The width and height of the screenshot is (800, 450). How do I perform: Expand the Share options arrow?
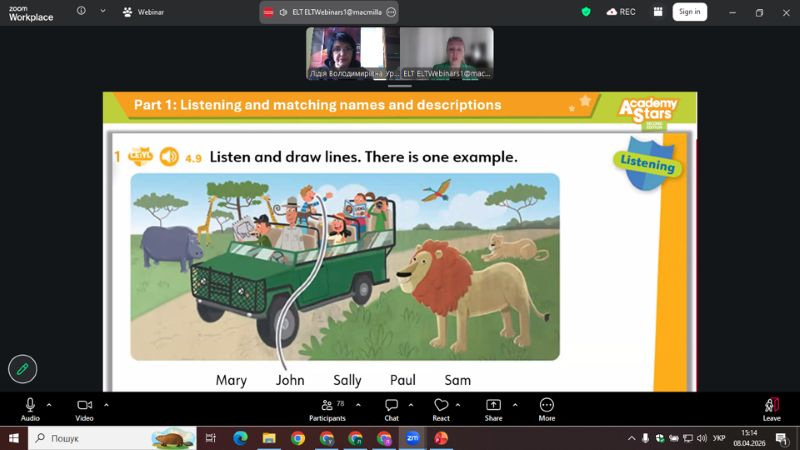point(515,405)
